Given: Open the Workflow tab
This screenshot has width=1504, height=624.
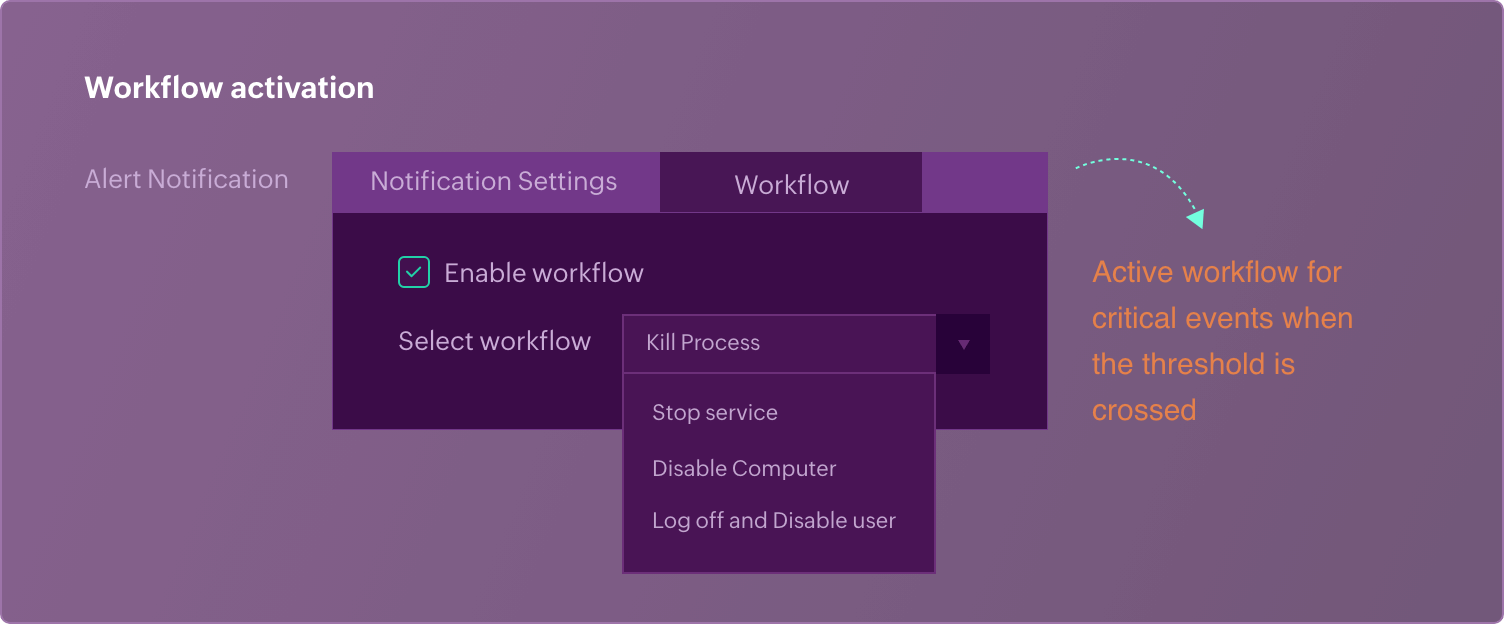Looking at the screenshot, I should pyautogui.click(x=791, y=184).
